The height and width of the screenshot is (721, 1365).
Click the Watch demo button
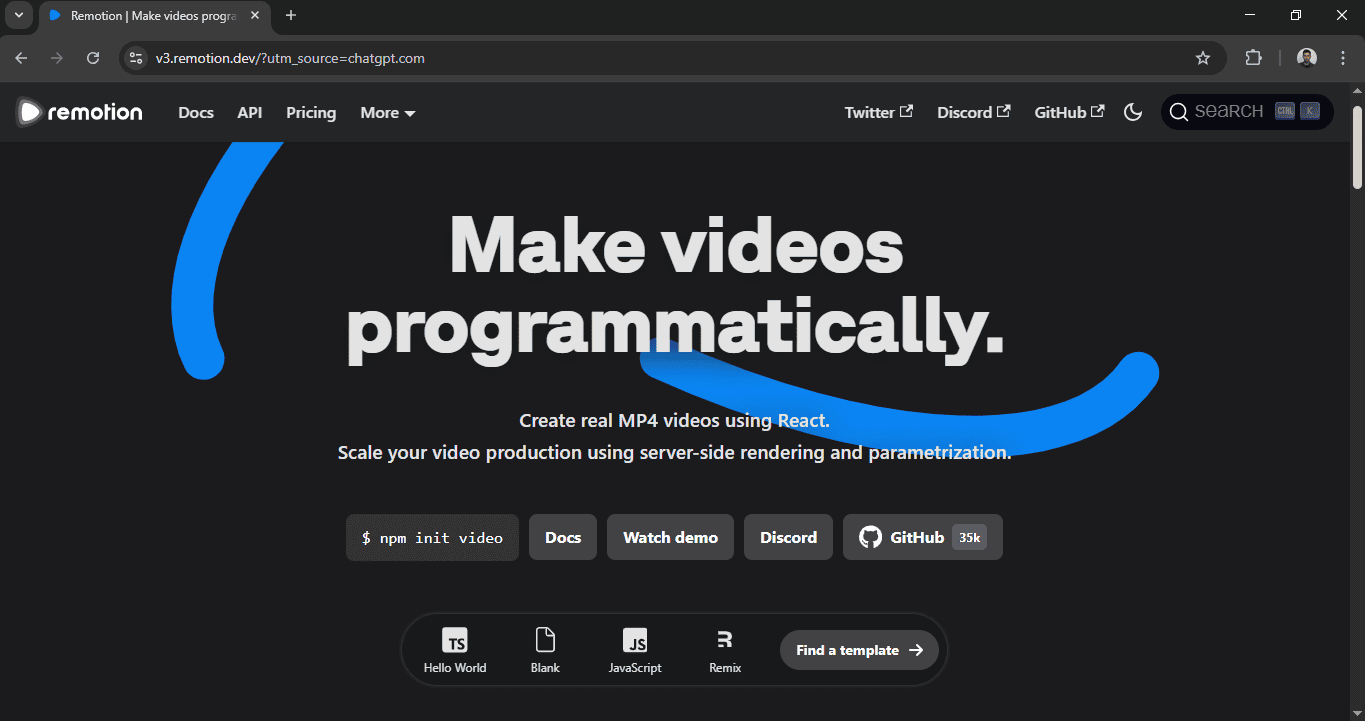tap(670, 538)
